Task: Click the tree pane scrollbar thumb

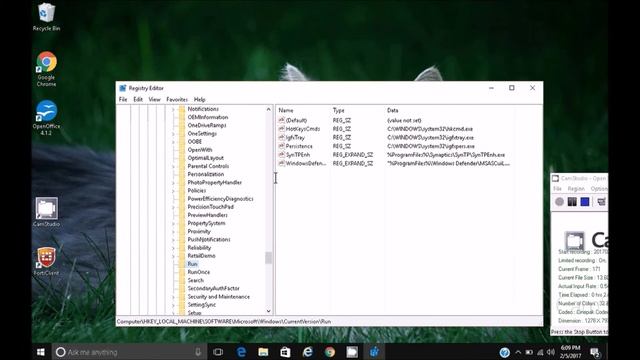Action: (269, 258)
